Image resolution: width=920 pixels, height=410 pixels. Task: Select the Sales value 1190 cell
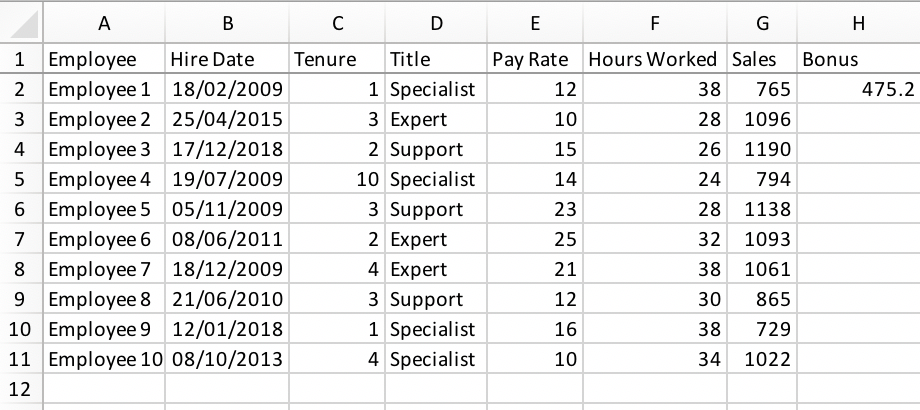pyautogui.click(x=762, y=149)
